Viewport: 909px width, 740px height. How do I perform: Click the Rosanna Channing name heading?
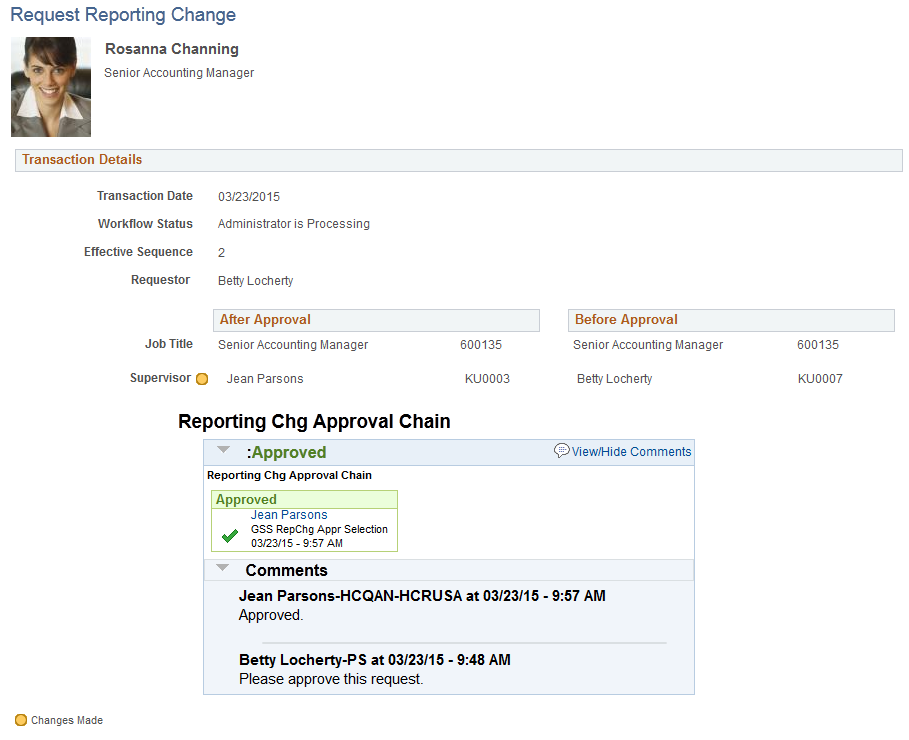pos(172,49)
